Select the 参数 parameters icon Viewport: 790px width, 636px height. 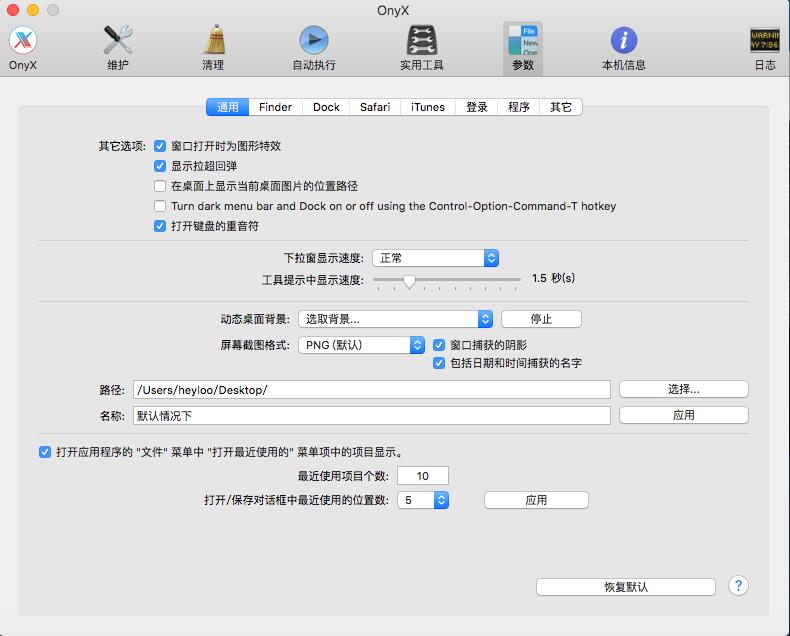tap(523, 49)
